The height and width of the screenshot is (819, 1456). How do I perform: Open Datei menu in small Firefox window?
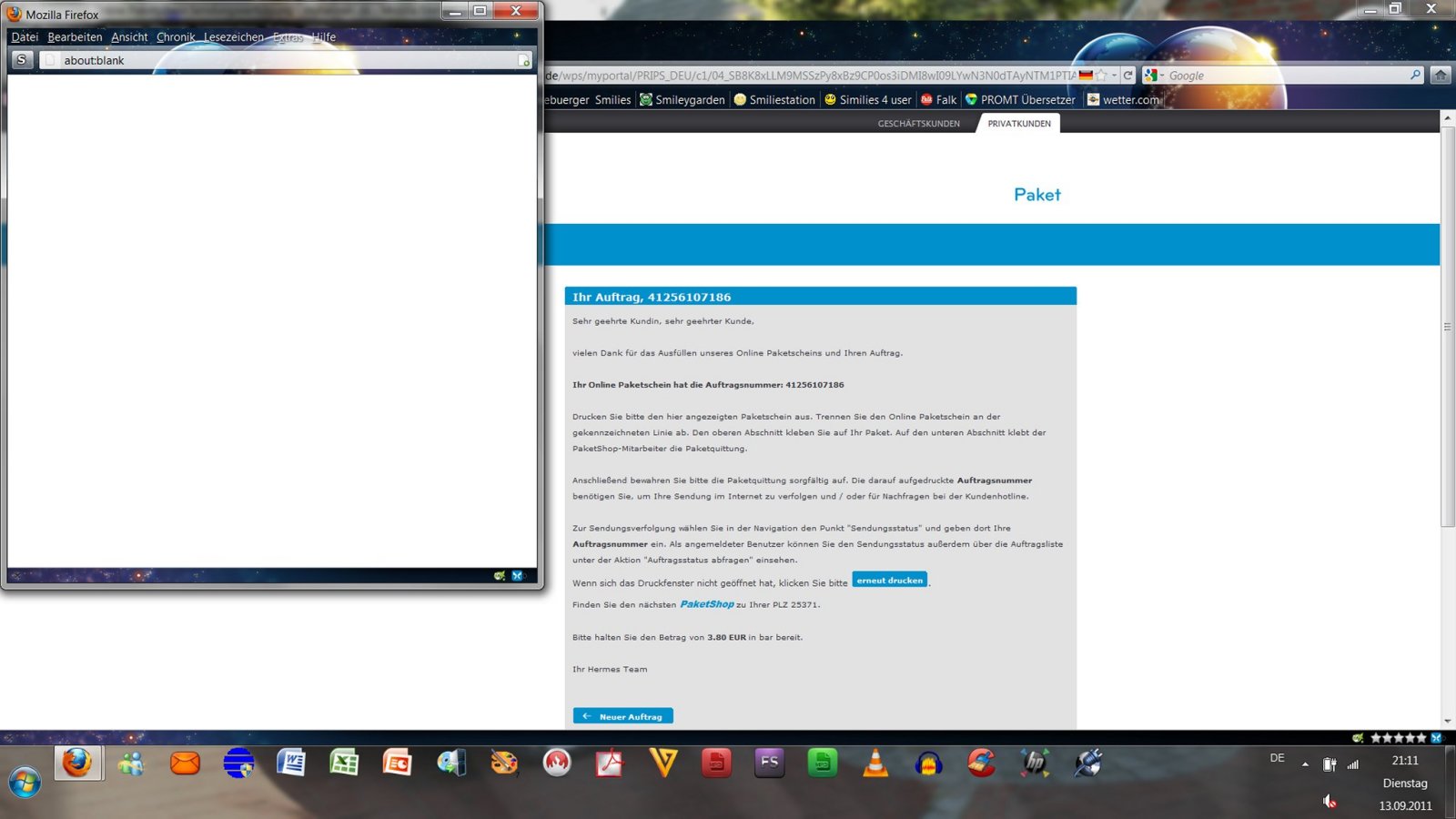coord(25,37)
